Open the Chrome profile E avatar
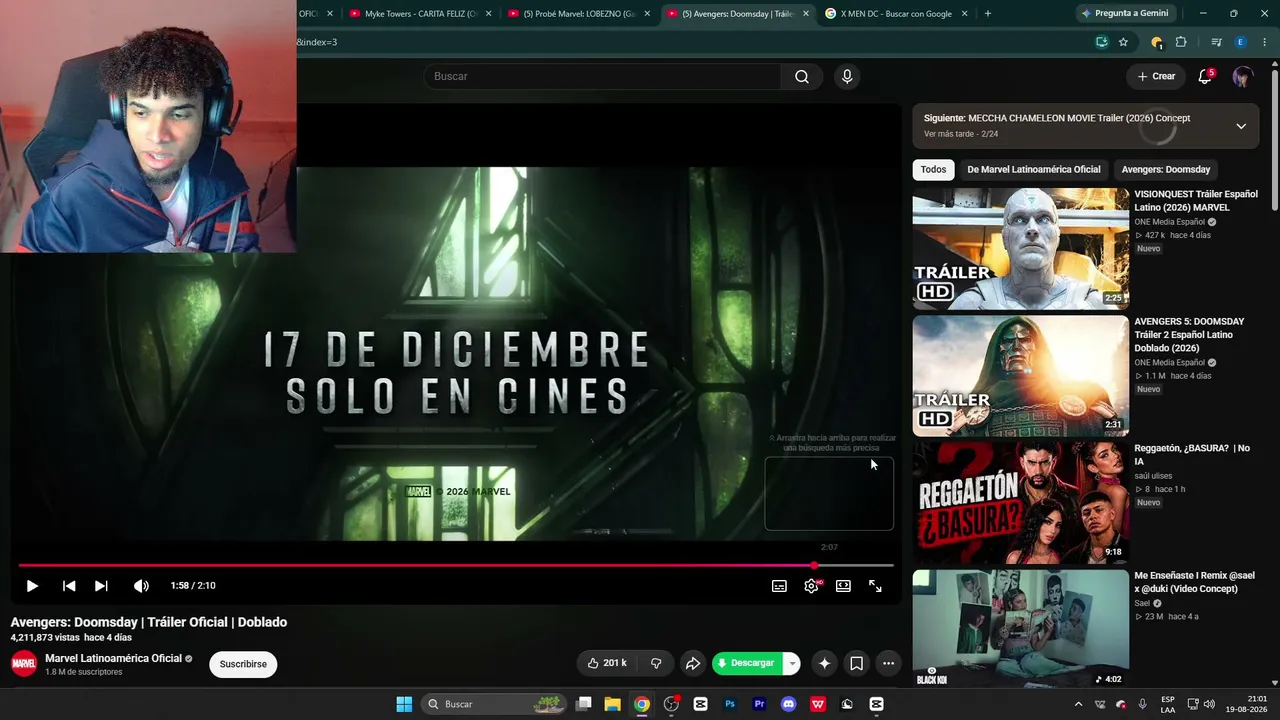Screen dimensions: 1280x720 (x=1240, y=42)
